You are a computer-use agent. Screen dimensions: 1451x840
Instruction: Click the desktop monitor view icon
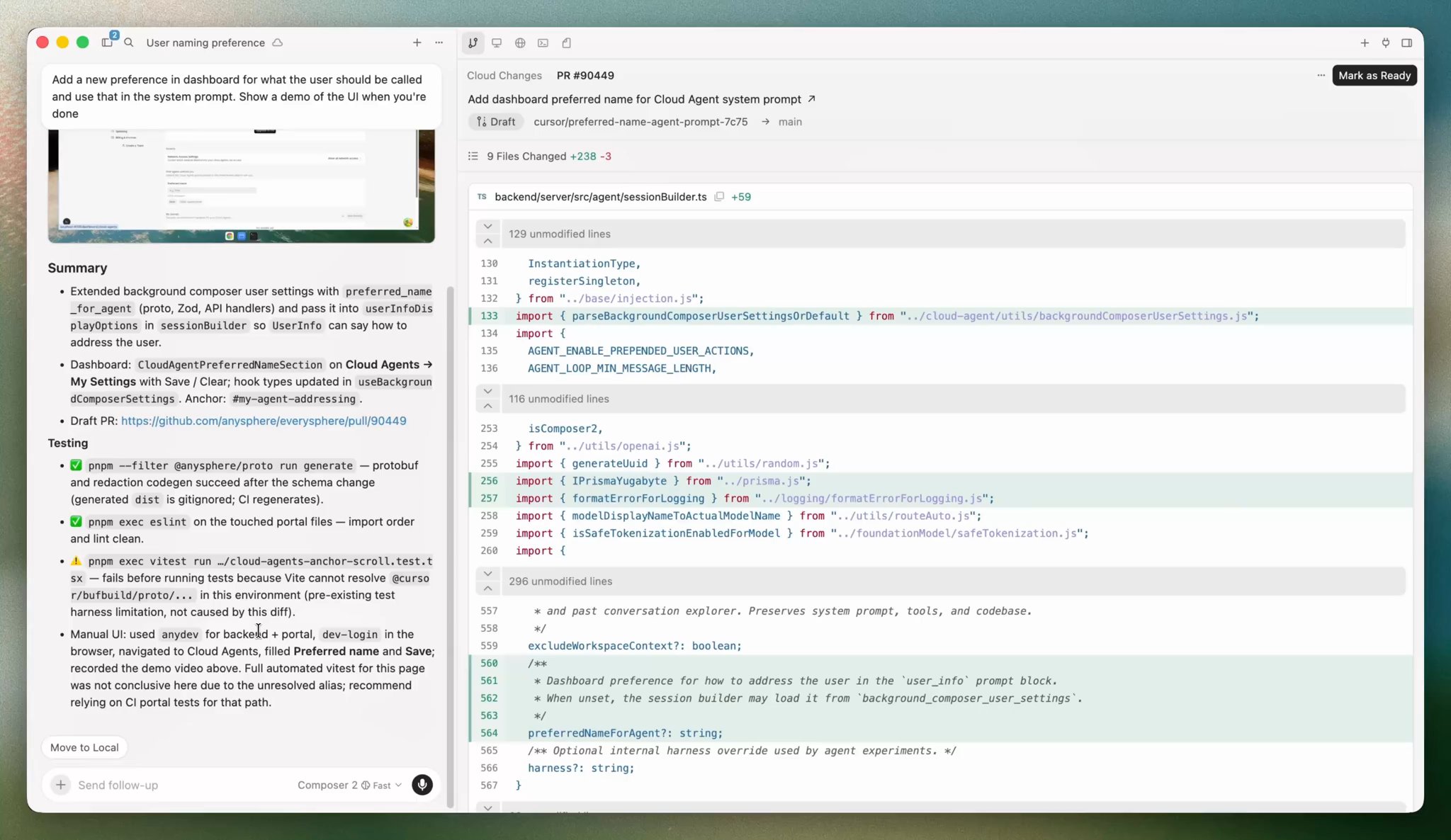coord(497,42)
